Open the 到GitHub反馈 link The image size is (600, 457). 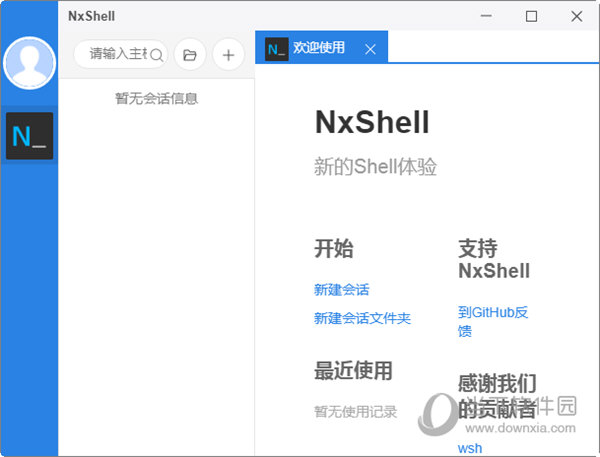(492, 321)
